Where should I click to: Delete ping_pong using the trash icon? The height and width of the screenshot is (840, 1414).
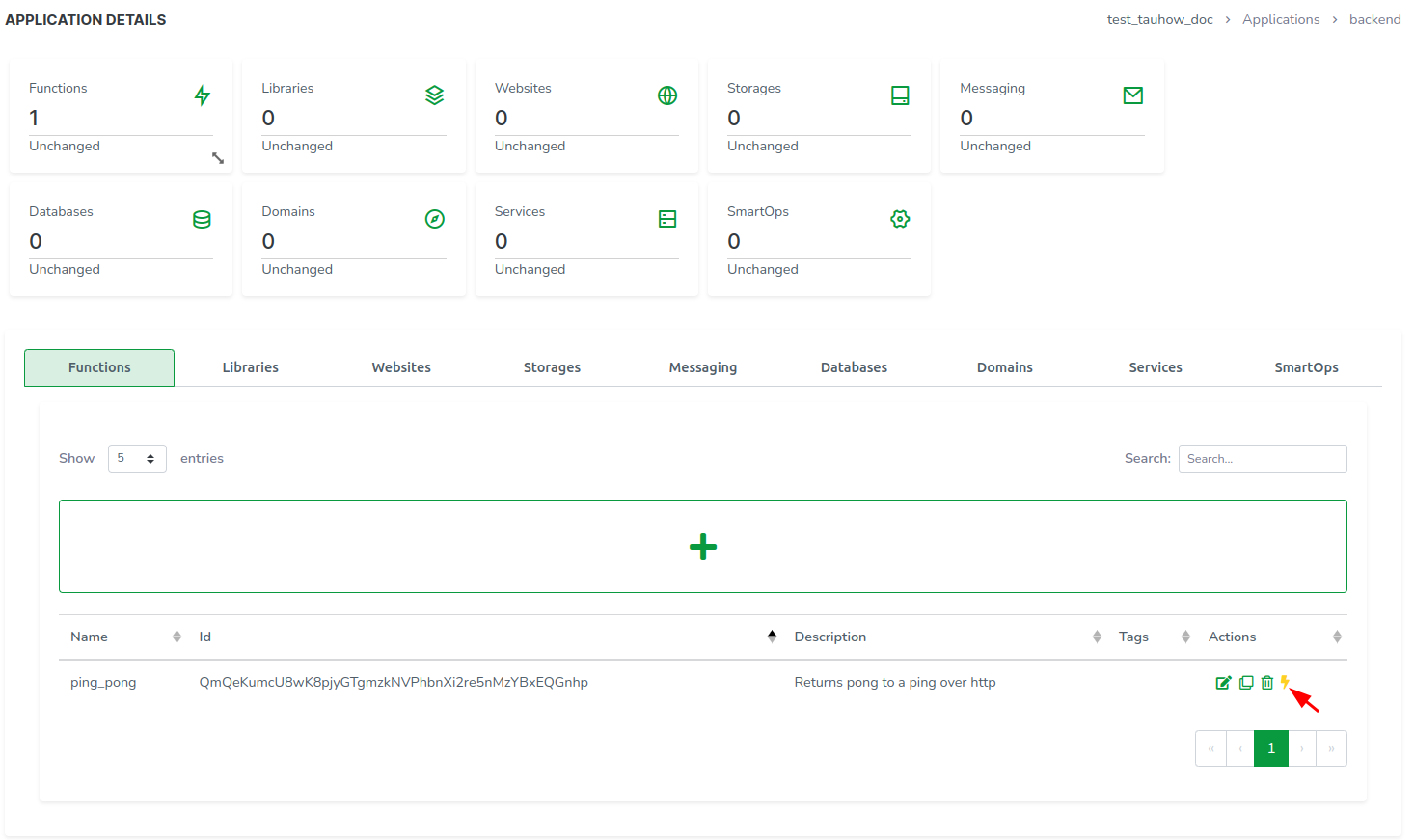coord(1267,683)
